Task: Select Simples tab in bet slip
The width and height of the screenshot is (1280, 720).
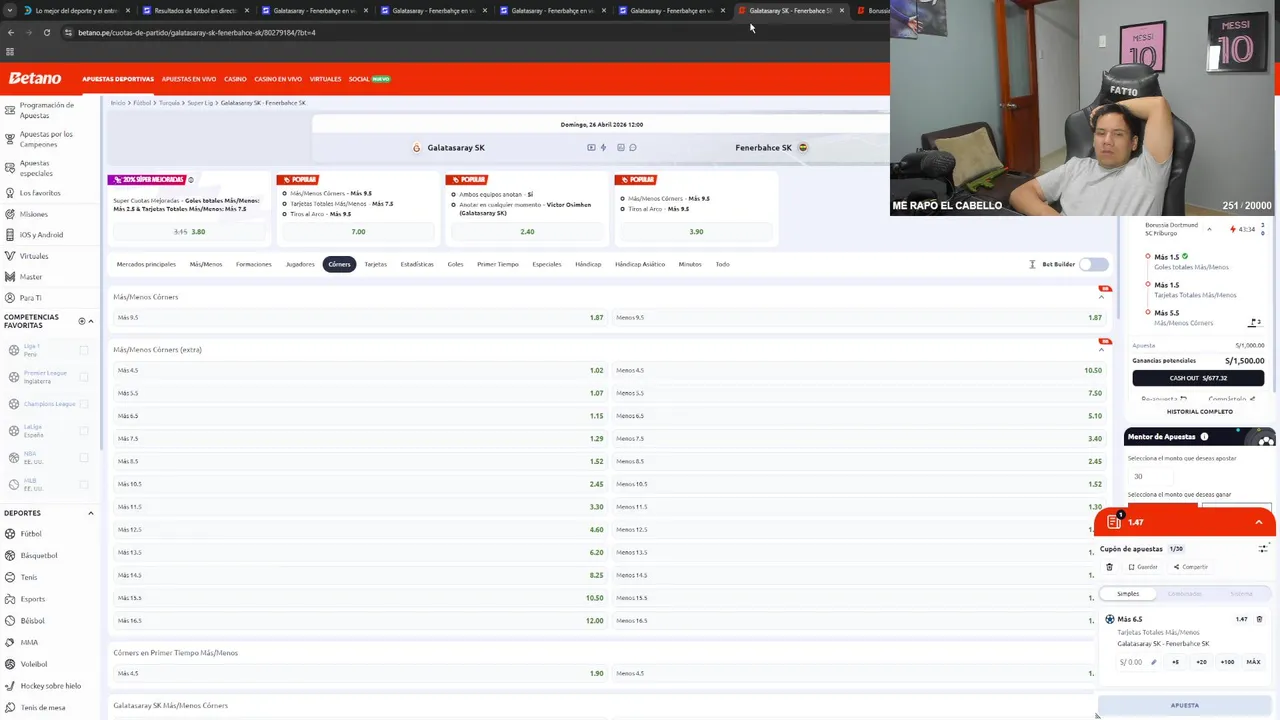Action: click(x=1128, y=594)
